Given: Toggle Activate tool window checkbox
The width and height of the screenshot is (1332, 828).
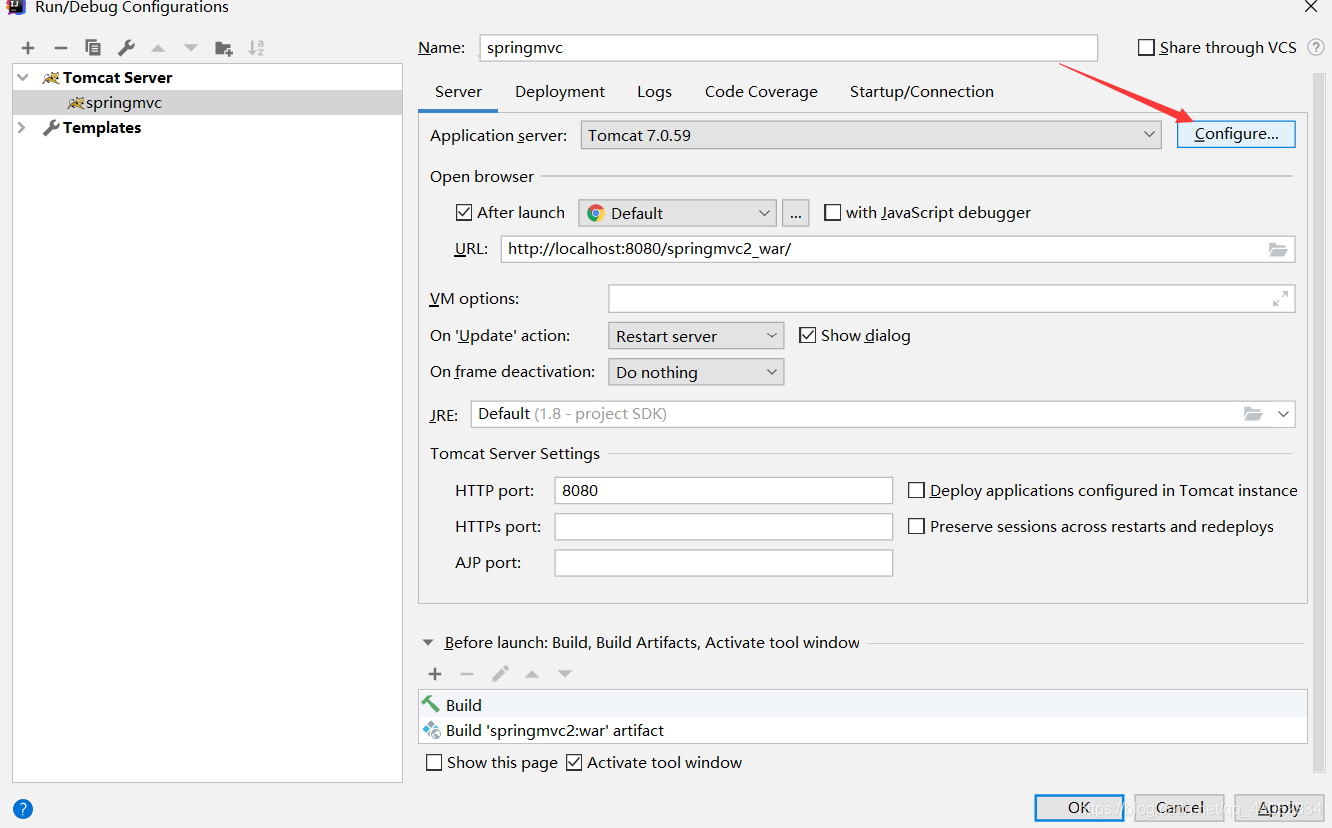Looking at the screenshot, I should 574,762.
